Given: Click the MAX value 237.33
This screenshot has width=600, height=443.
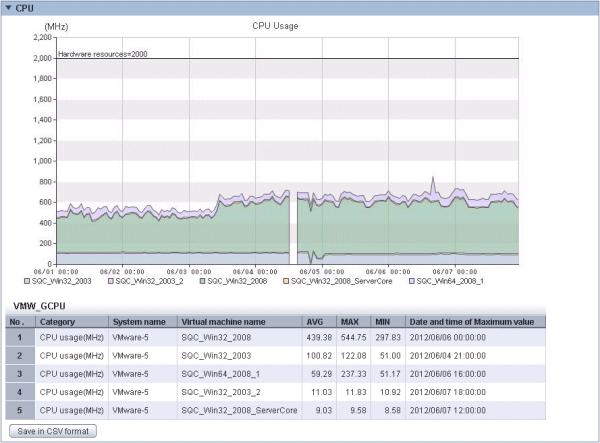Looking at the screenshot, I should click(x=354, y=374).
